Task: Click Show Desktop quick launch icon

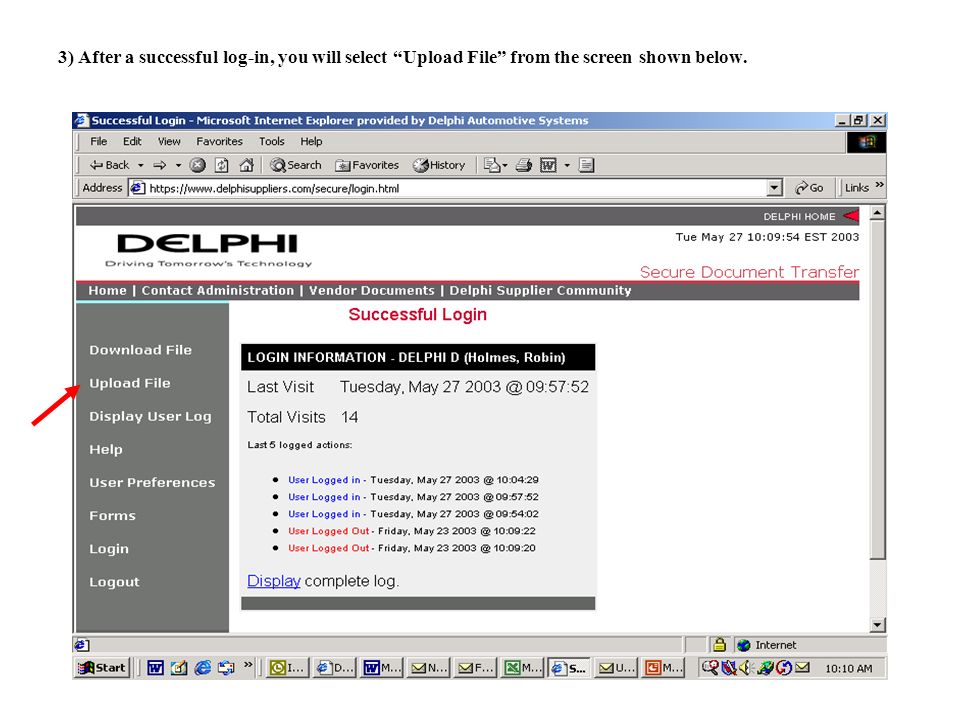Action: pyautogui.click(x=179, y=668)
